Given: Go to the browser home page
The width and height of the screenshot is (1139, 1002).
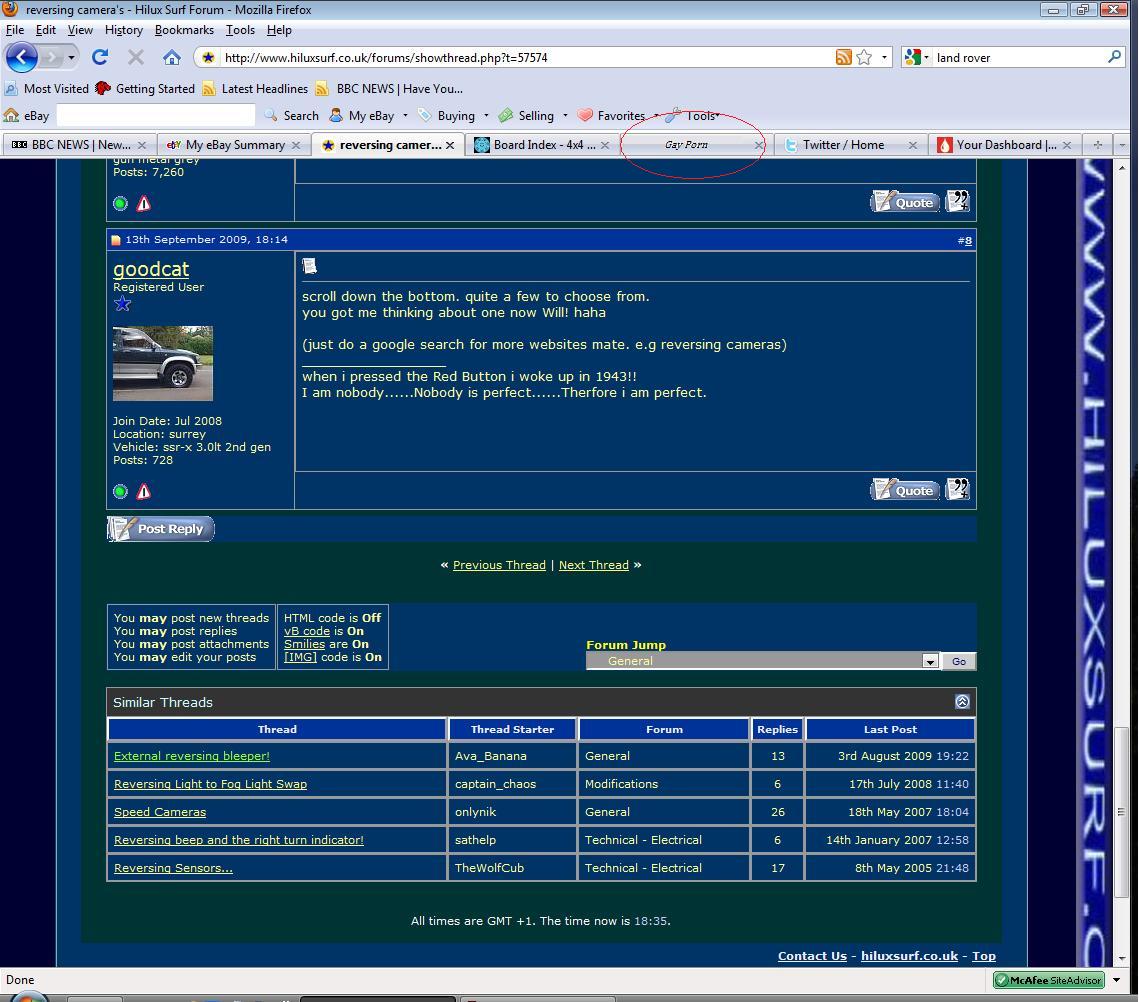Looking at the screenshot, I should (x=172, y=57).
